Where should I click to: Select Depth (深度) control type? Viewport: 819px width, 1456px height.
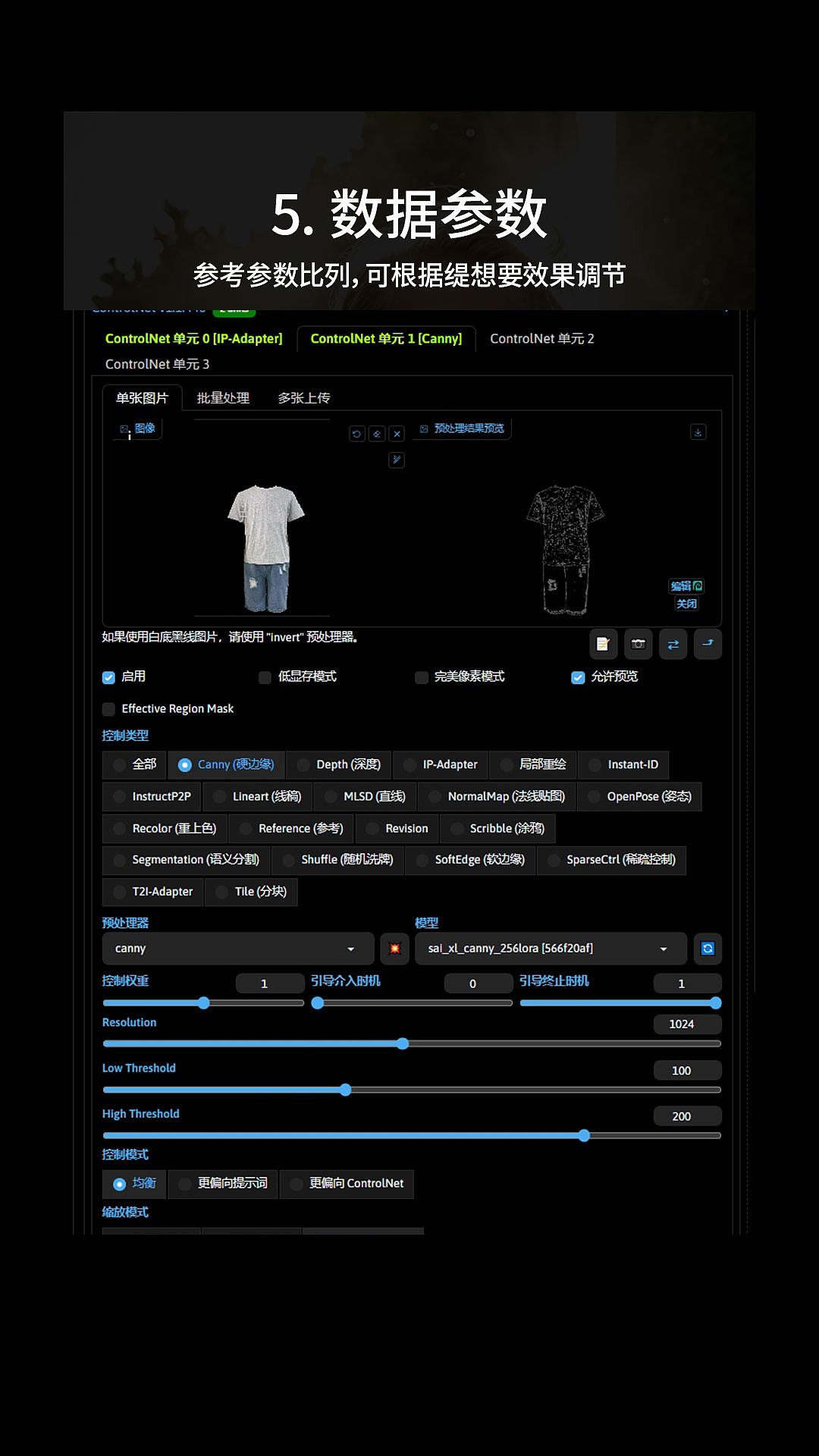[x=339, y=764]
